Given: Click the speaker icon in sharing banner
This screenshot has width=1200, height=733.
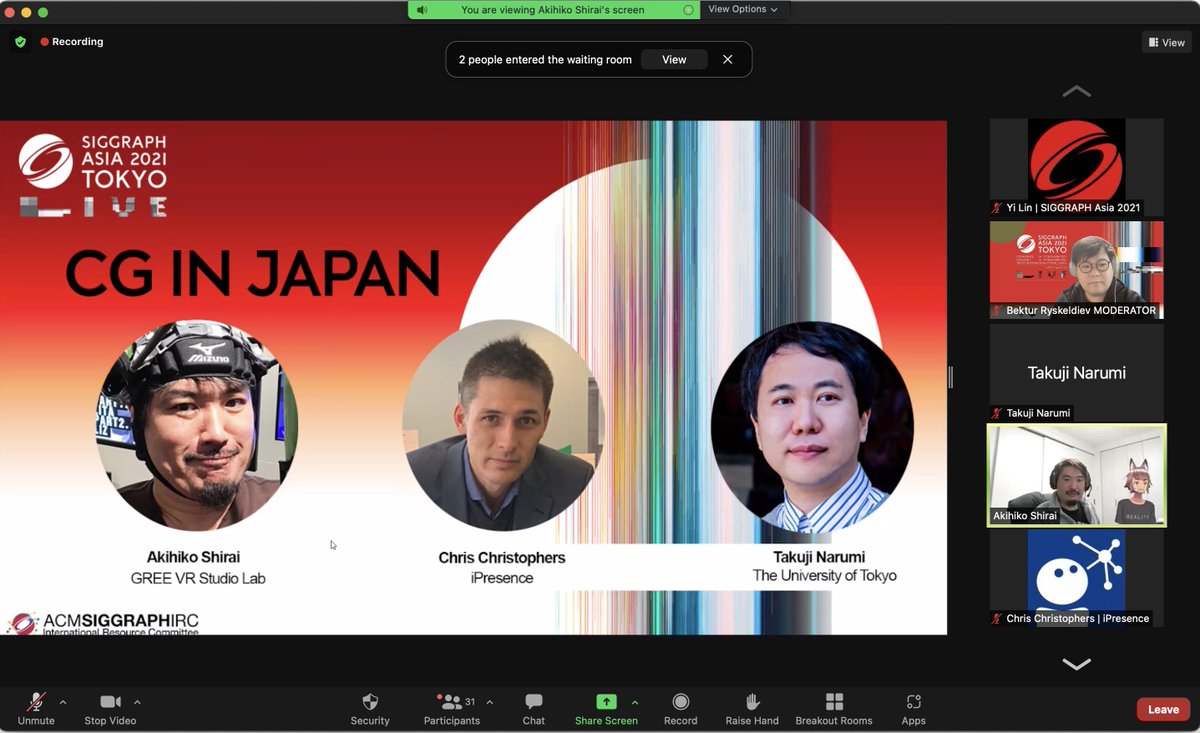Looking at the screenshot, I should [x=422, y=10].
